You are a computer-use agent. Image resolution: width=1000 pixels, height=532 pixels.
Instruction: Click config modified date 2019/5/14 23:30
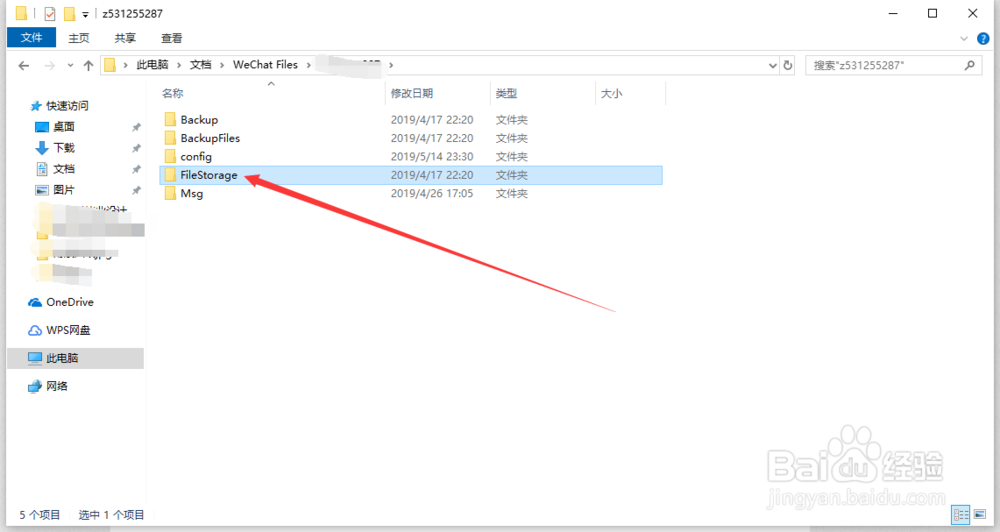coord(432,156)
